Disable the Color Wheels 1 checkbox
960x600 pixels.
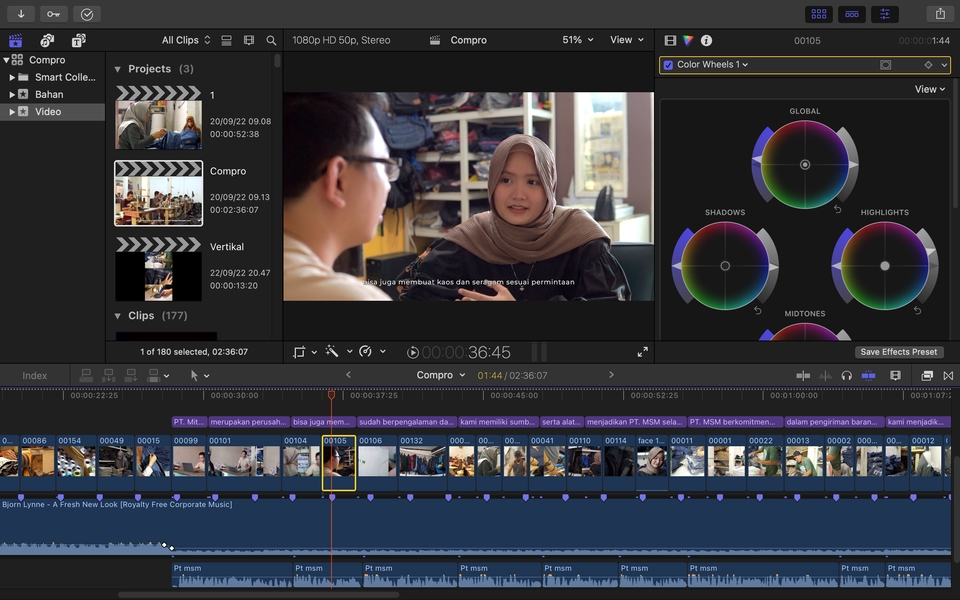(x=668, y=64)
